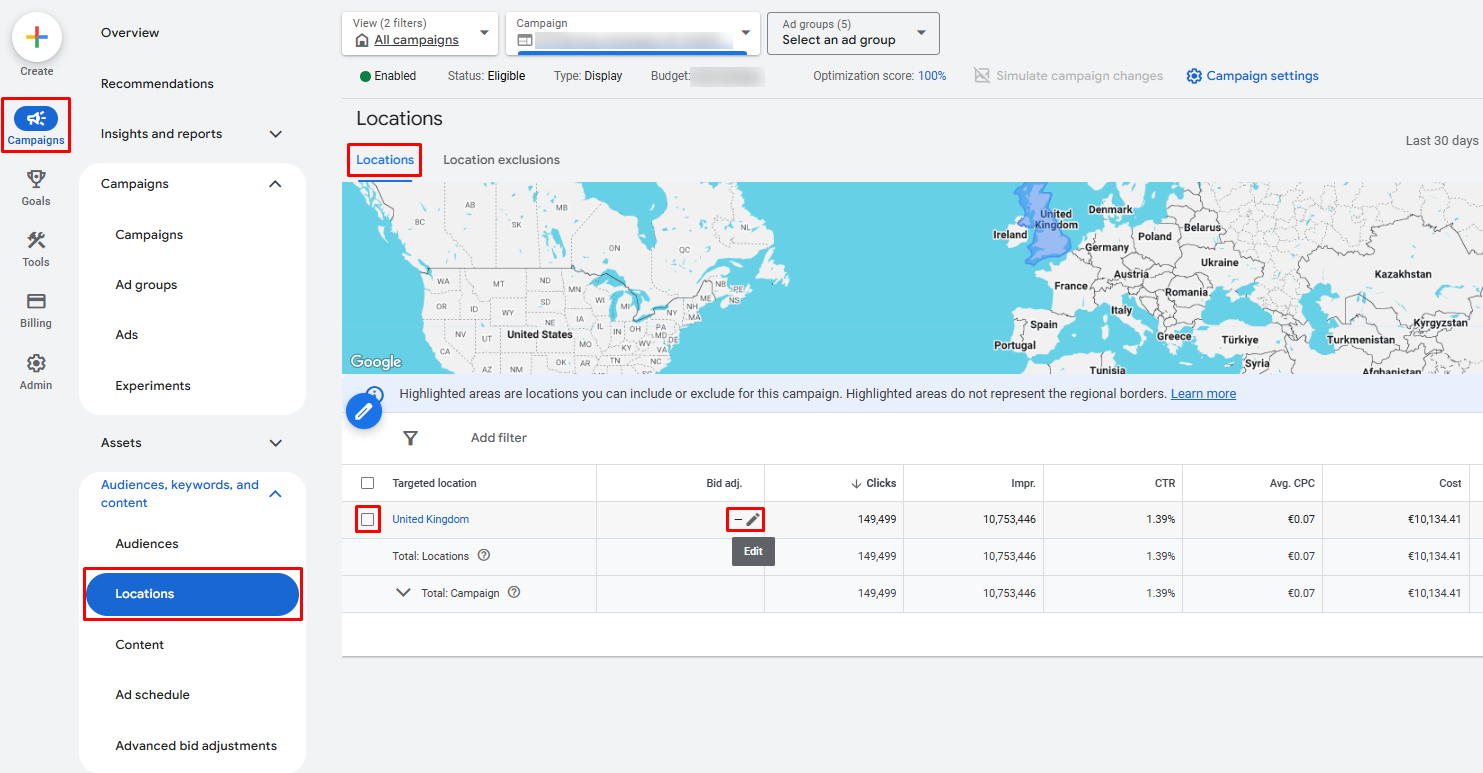Expand Insights and reports section
1483x773 pixels.
click(x=276, y=134)
